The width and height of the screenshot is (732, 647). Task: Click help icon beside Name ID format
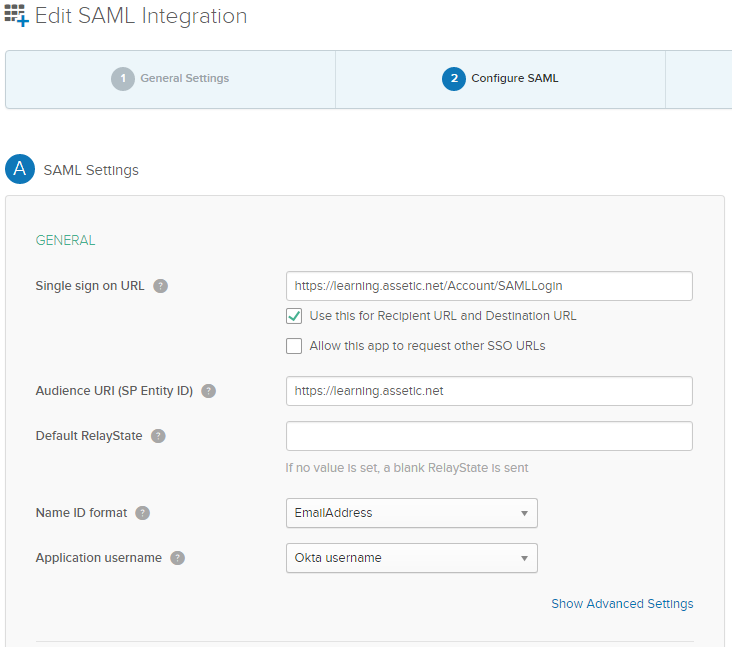tap(143, 513)
